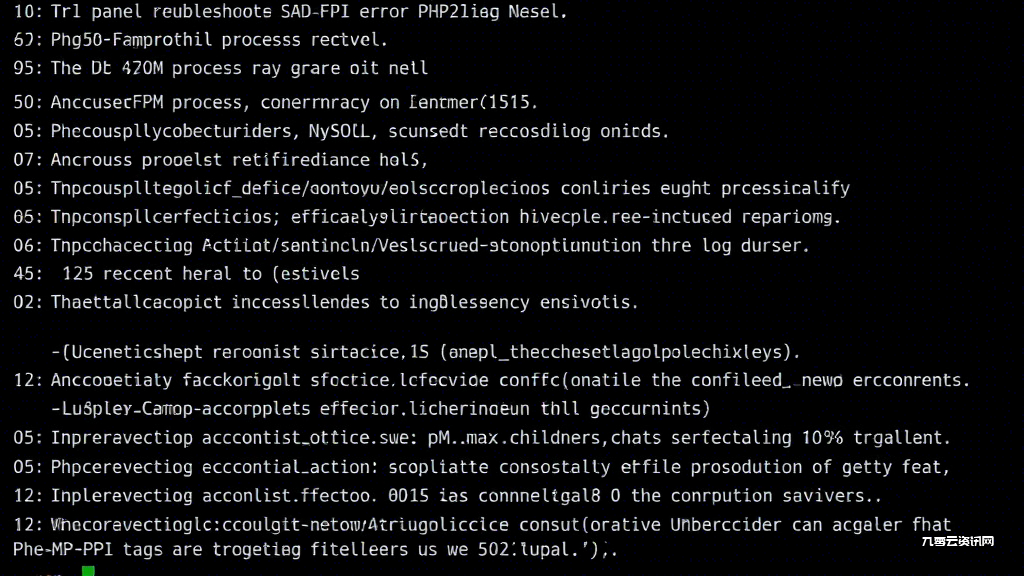Screen dimensions: 1024x576
Task: Click the 'Phpcerevectiog' log line
Action: pos(482,467)
